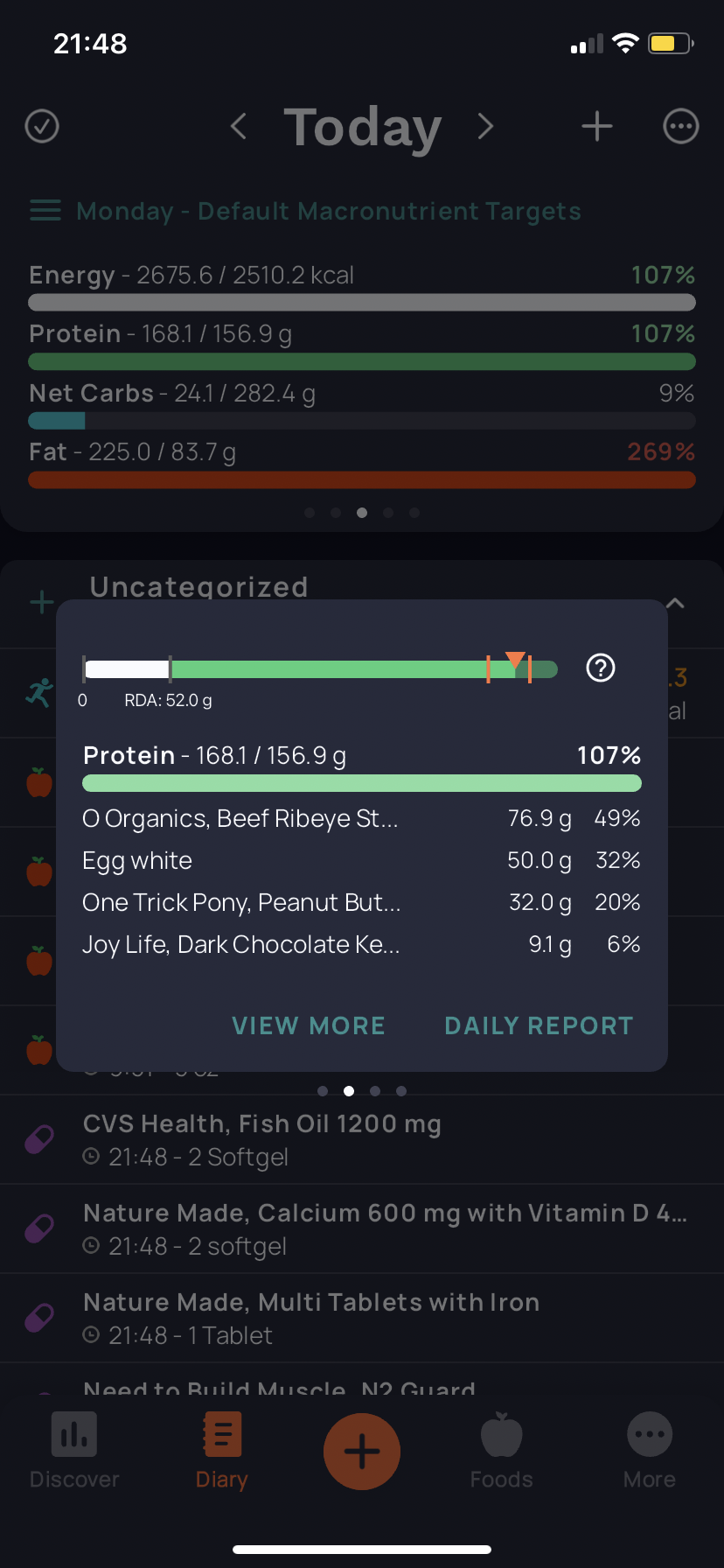Tap the orange add button in the bottom bar
This screenshot has height=1568, width=724.
[362, 1452]
